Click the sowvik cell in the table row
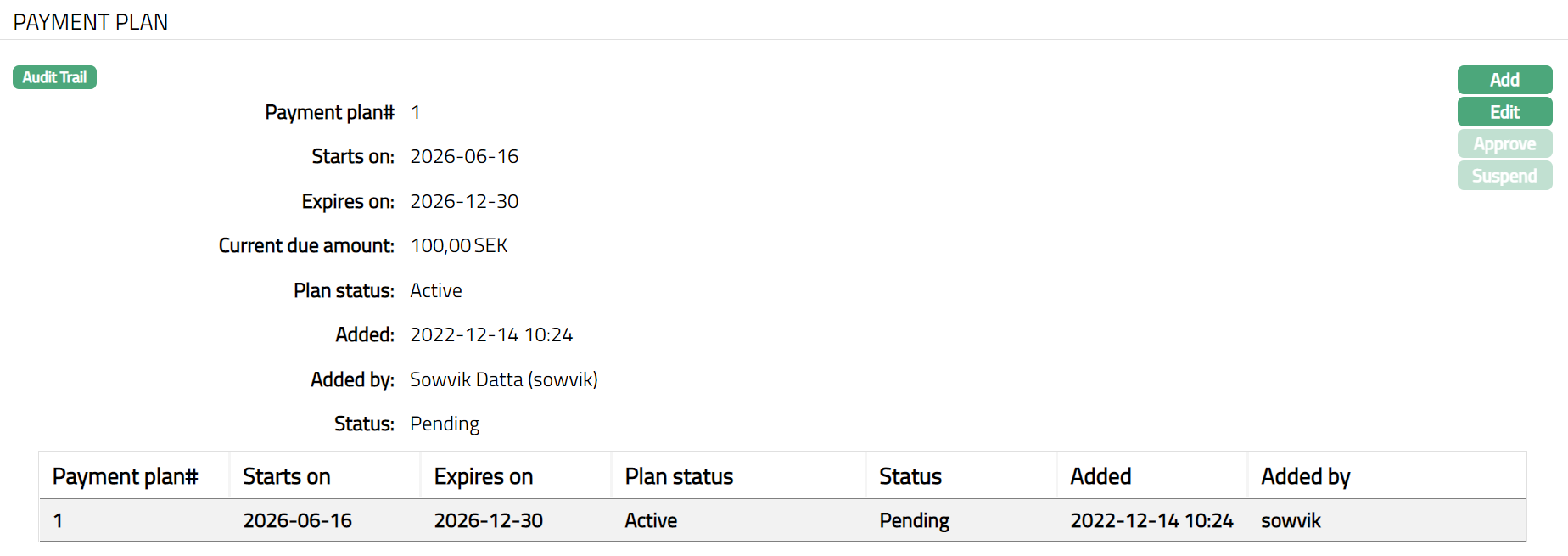The height and width of the screenshot is (556, 1568). click(x=1291, y=520)
